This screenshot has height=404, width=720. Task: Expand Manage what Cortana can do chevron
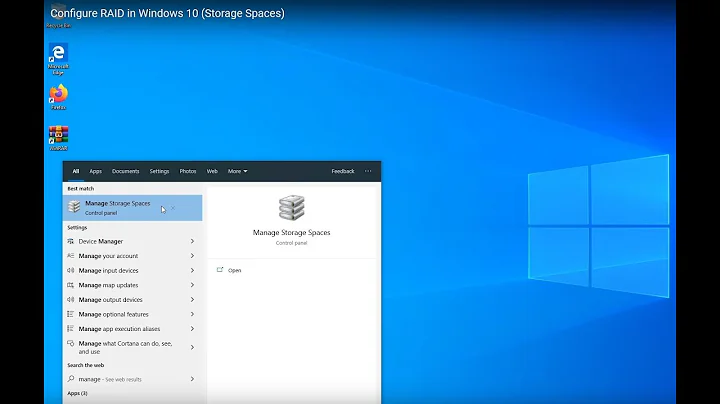coord(192,348)
